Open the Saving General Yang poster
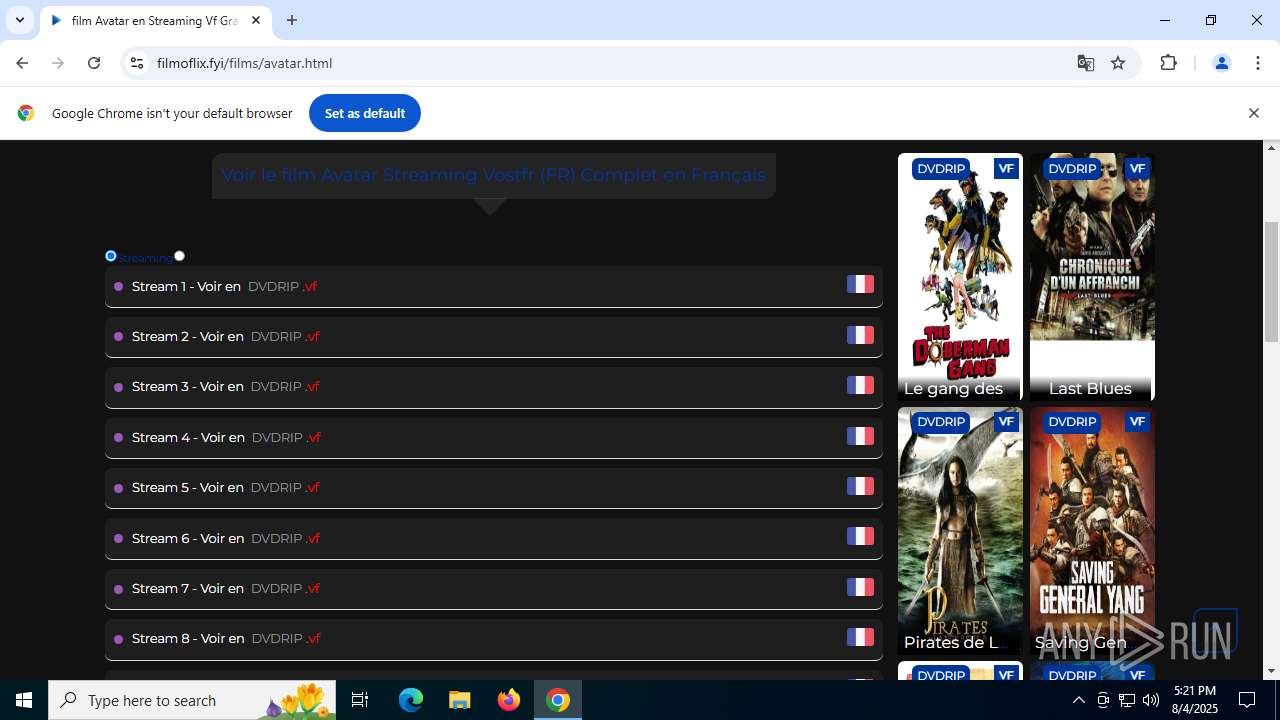The height and width of the screenshot is (720, 1280). pyautogui.click(x=1092, y=531)
